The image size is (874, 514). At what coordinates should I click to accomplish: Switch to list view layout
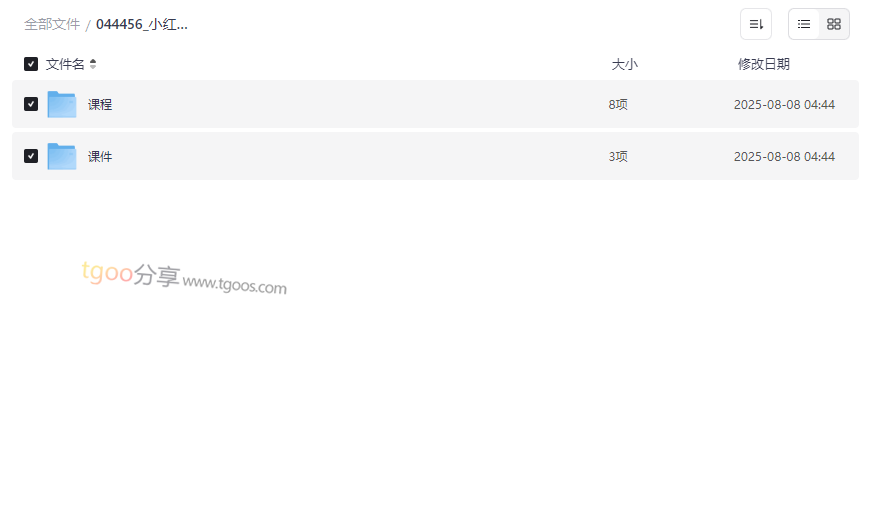coord(804,24)
